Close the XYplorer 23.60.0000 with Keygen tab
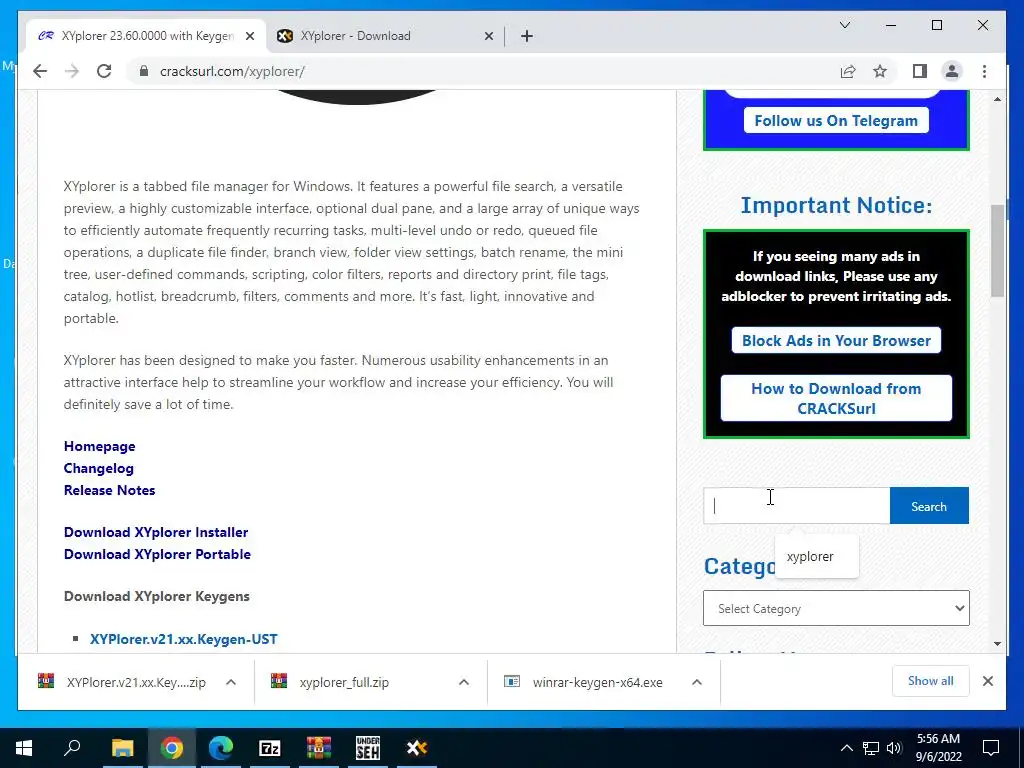The width and height of the screenshot is (1024, 768). pyautogui.click(x=249, y=37)
